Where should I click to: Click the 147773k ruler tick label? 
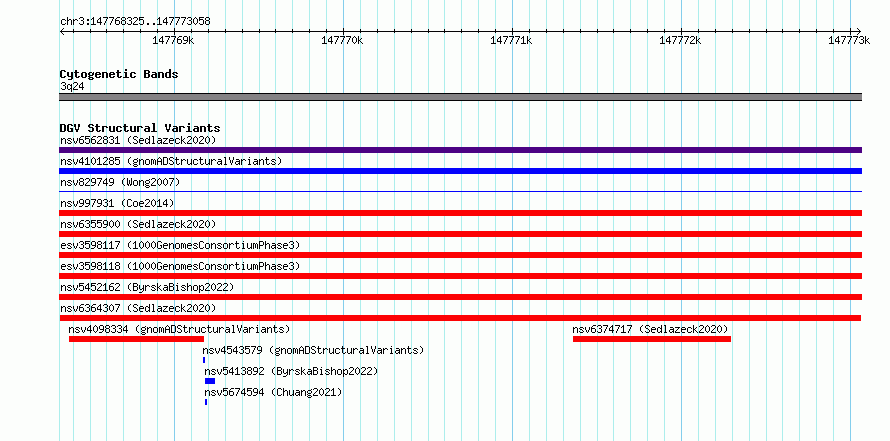849,40
